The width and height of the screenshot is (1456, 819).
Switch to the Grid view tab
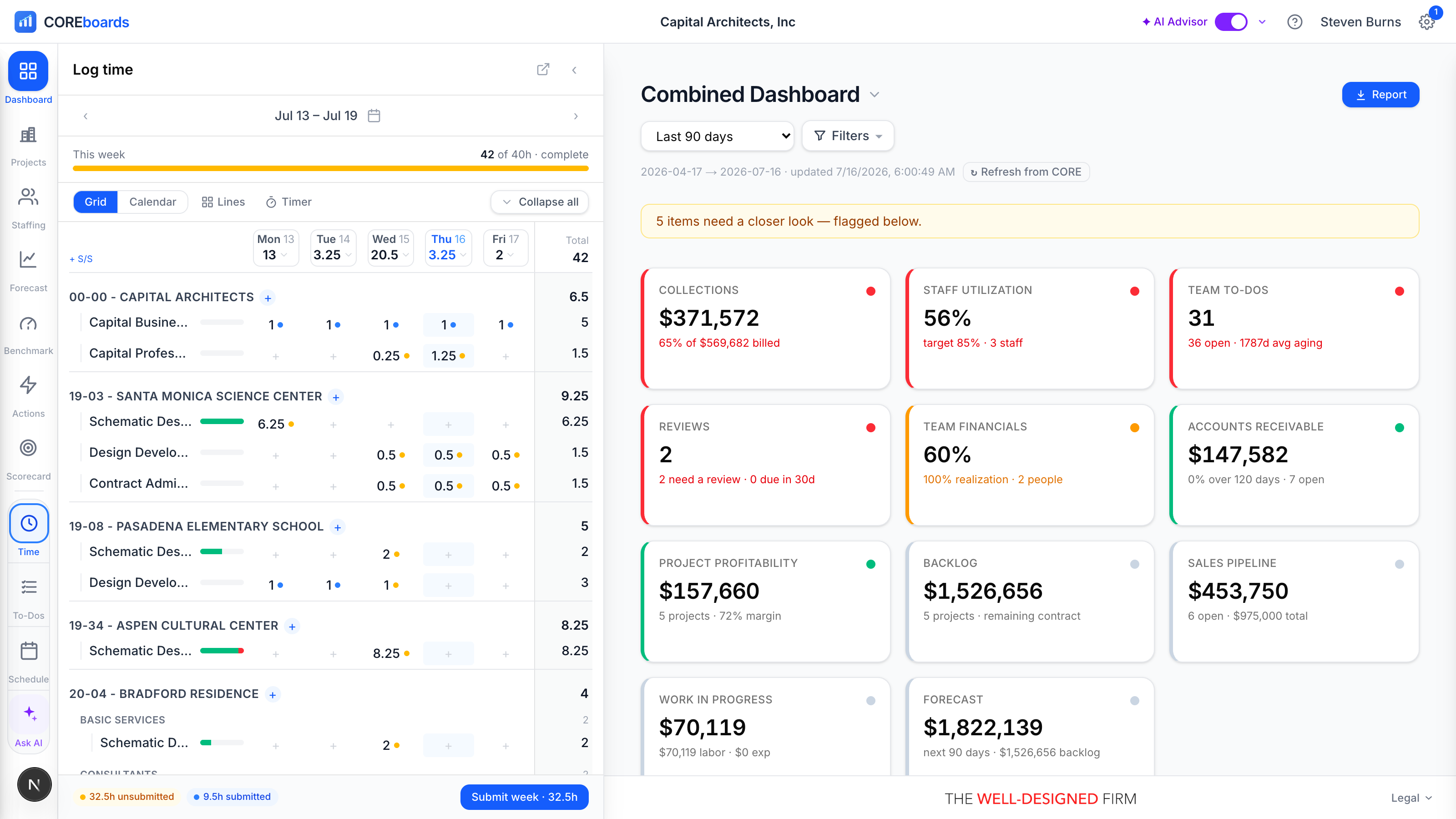coord(96,202)
